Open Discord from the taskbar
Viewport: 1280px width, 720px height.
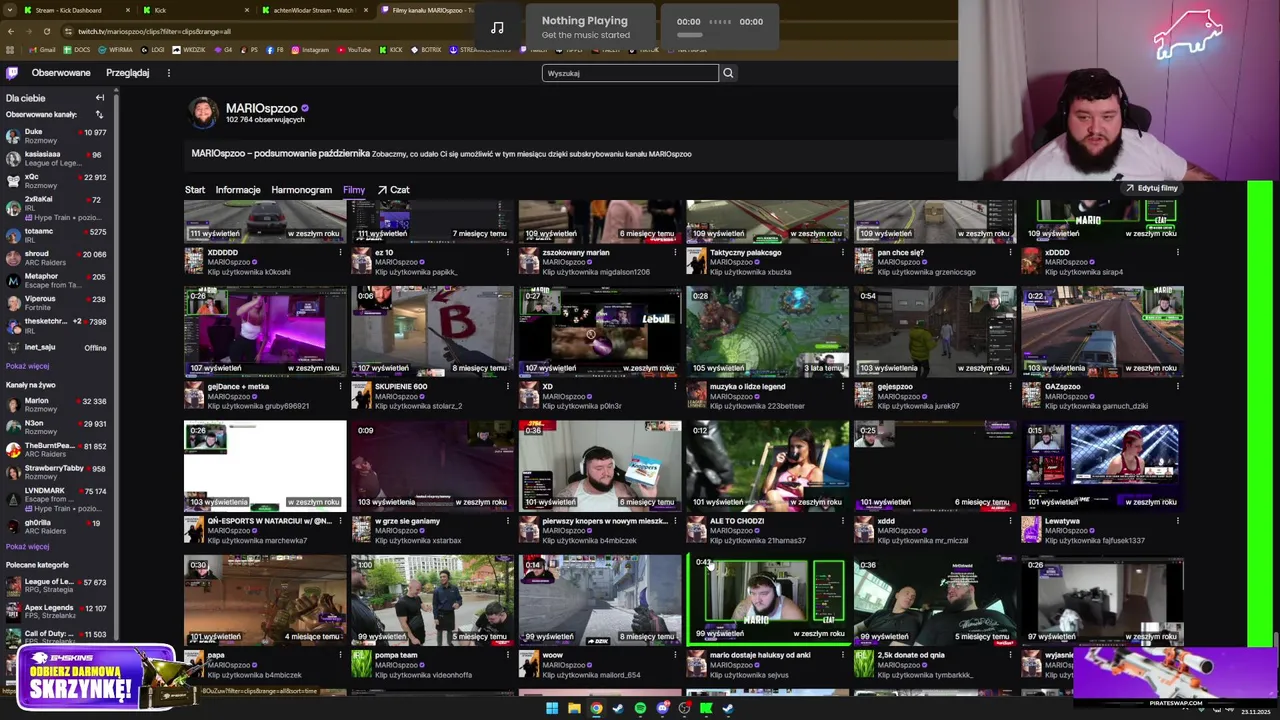pos(662,708)
